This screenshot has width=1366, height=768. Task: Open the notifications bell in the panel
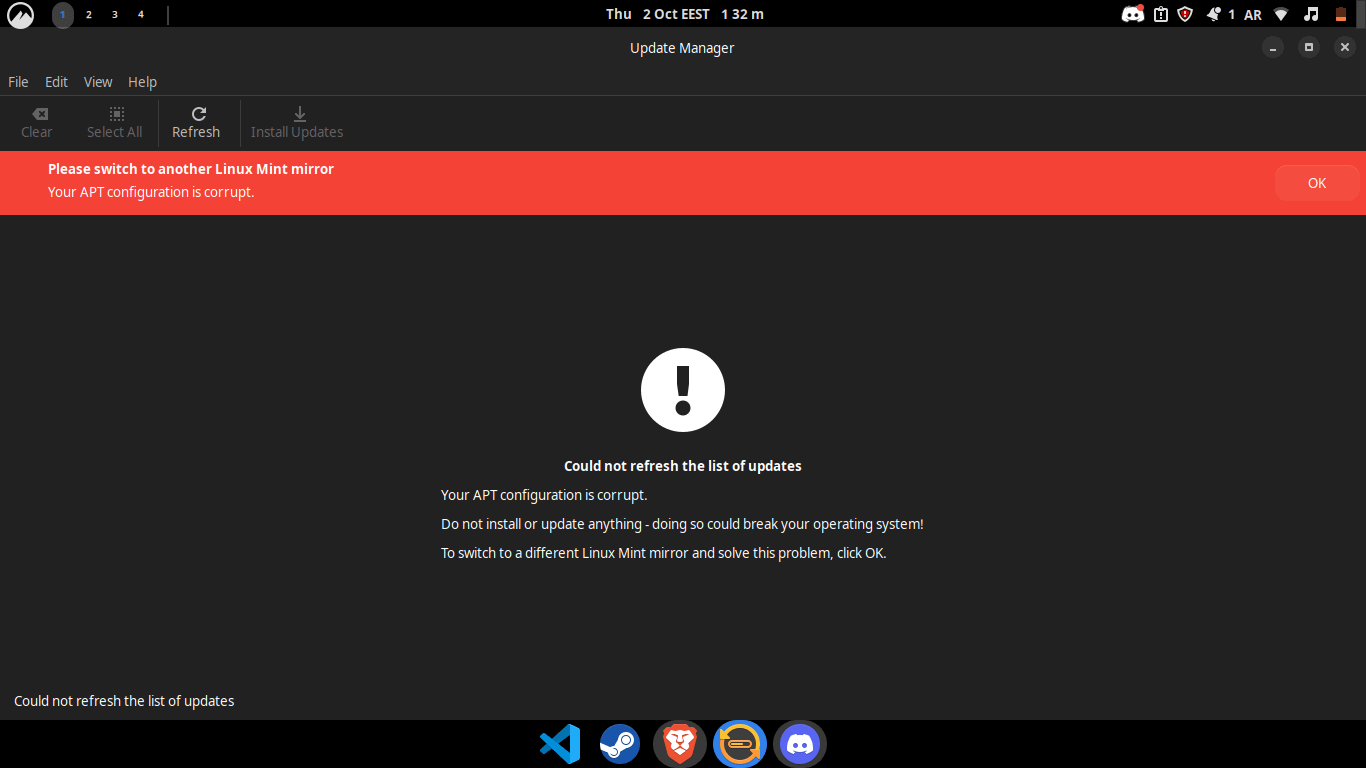pyautogui.click(x=1214, y=14)
